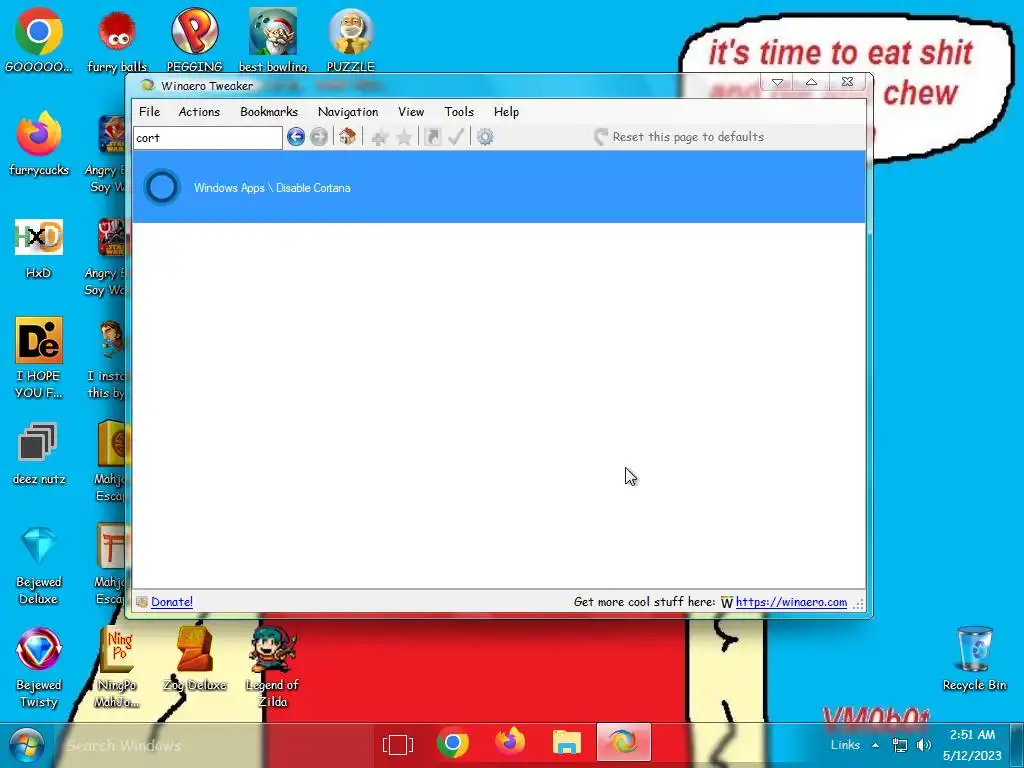Open the File menu
This screenshot has width=1024, height=768.
(150, 112)
